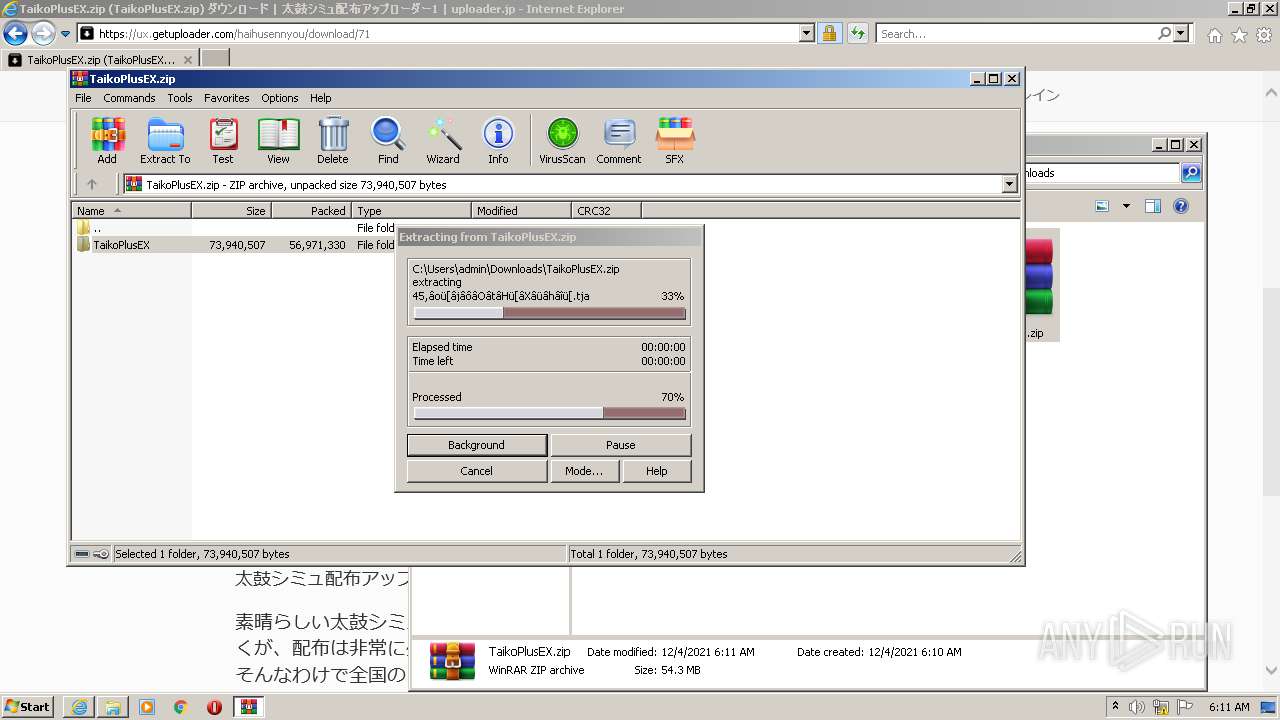Click the Extract To toolbar icon
1280x720 pixels.
coord(165,140)
